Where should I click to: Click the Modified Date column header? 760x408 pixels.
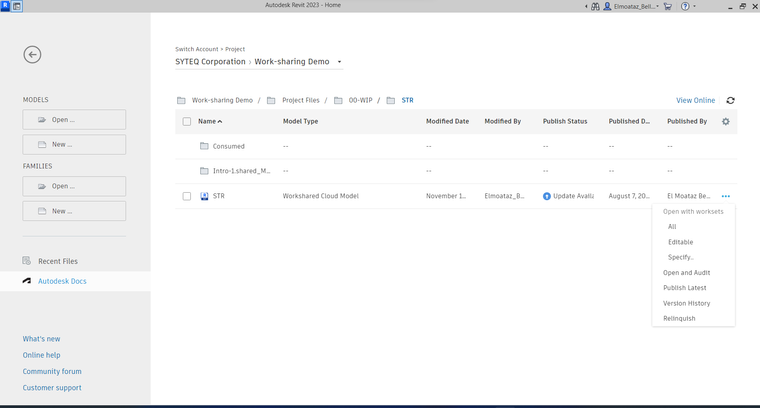(447, 122)
